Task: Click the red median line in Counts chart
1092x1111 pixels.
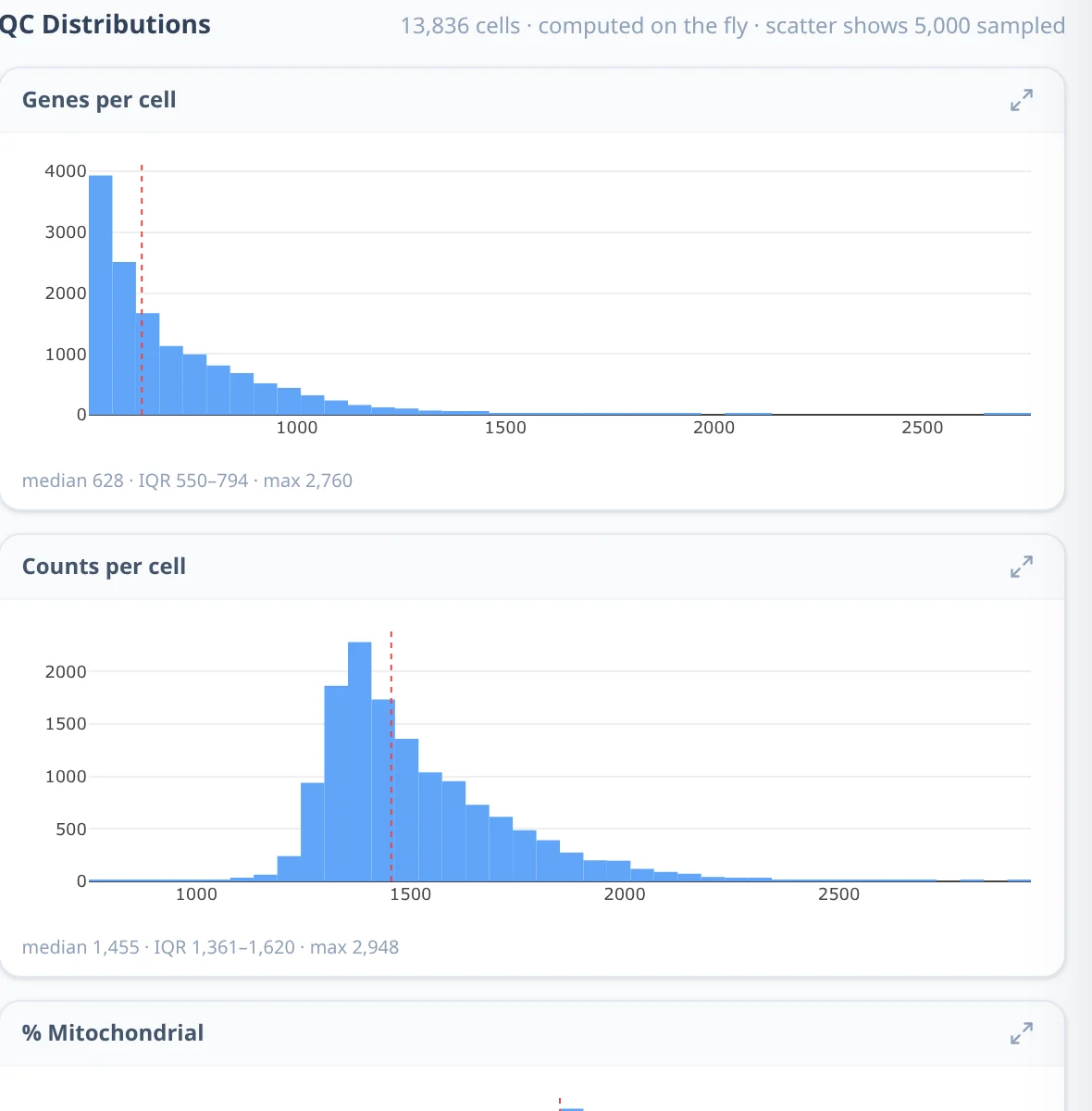Action: pos(391,756)
